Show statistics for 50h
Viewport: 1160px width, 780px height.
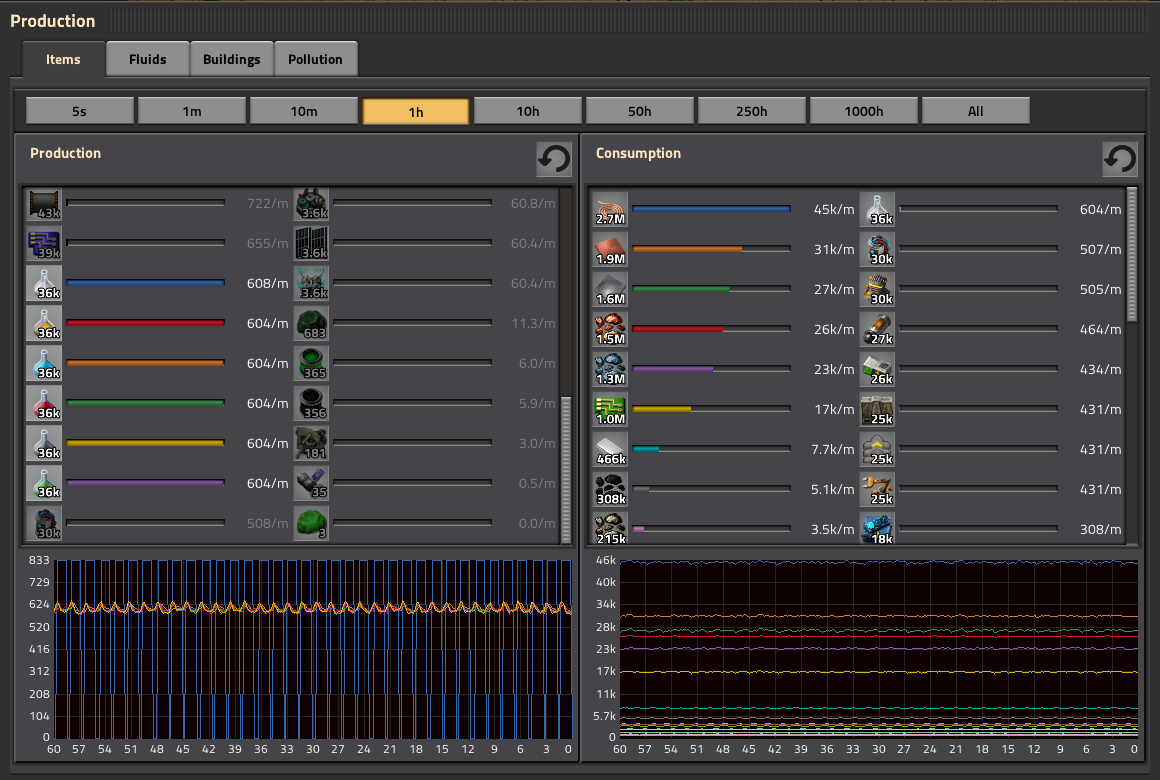tap(640, 111)
